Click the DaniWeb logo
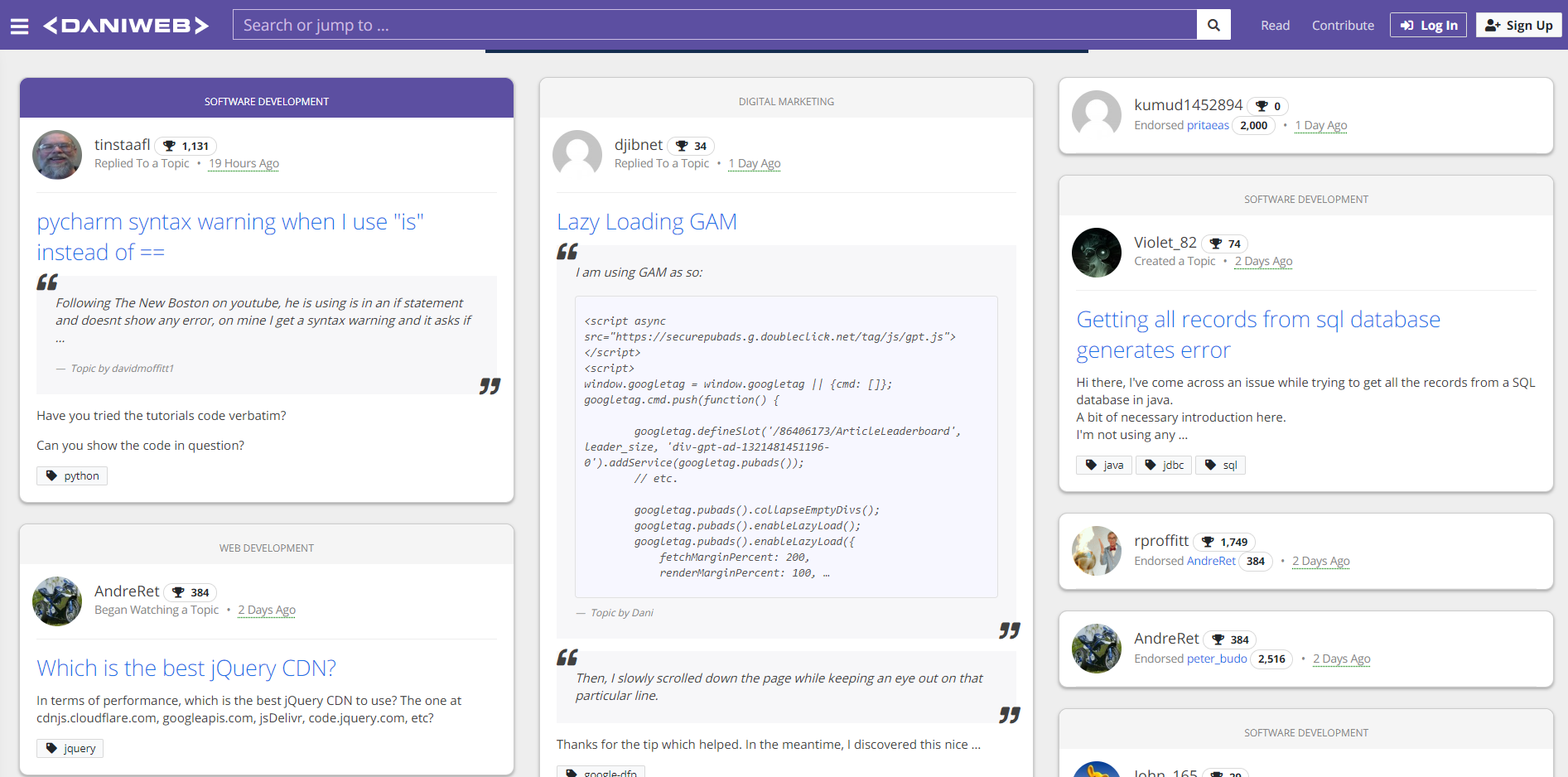 click(x=126, y=26)
